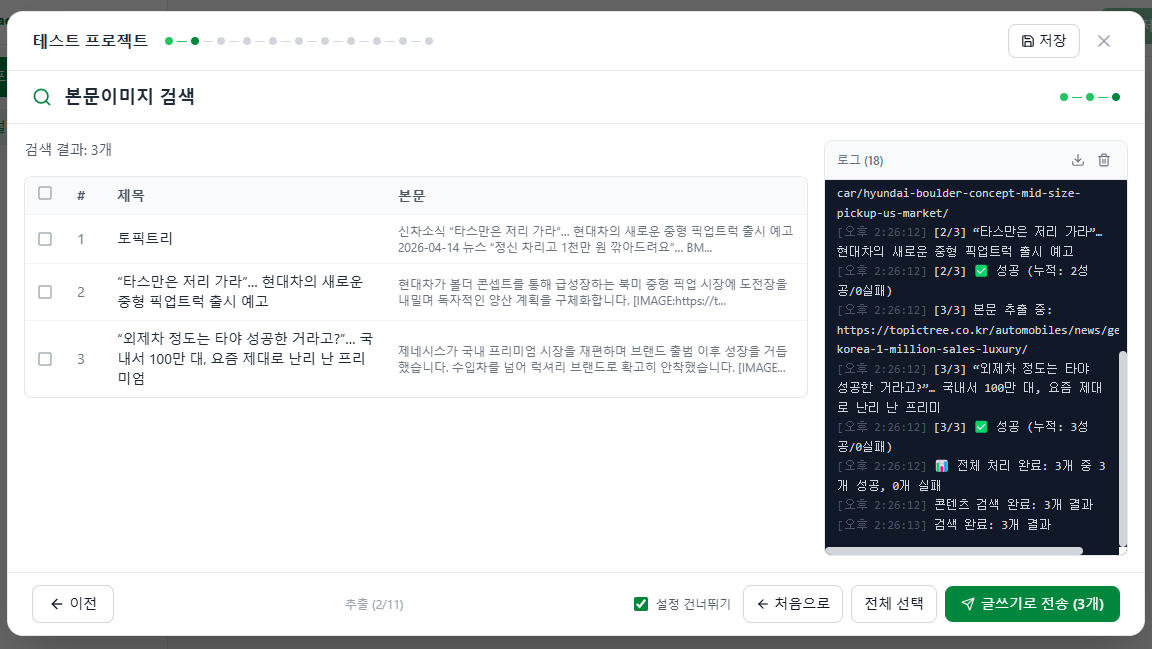Image resolution: width=1152 pixels, height=649 pixels.
Task: Clear the logs with the trash icon
Action: coord(1104,159)
